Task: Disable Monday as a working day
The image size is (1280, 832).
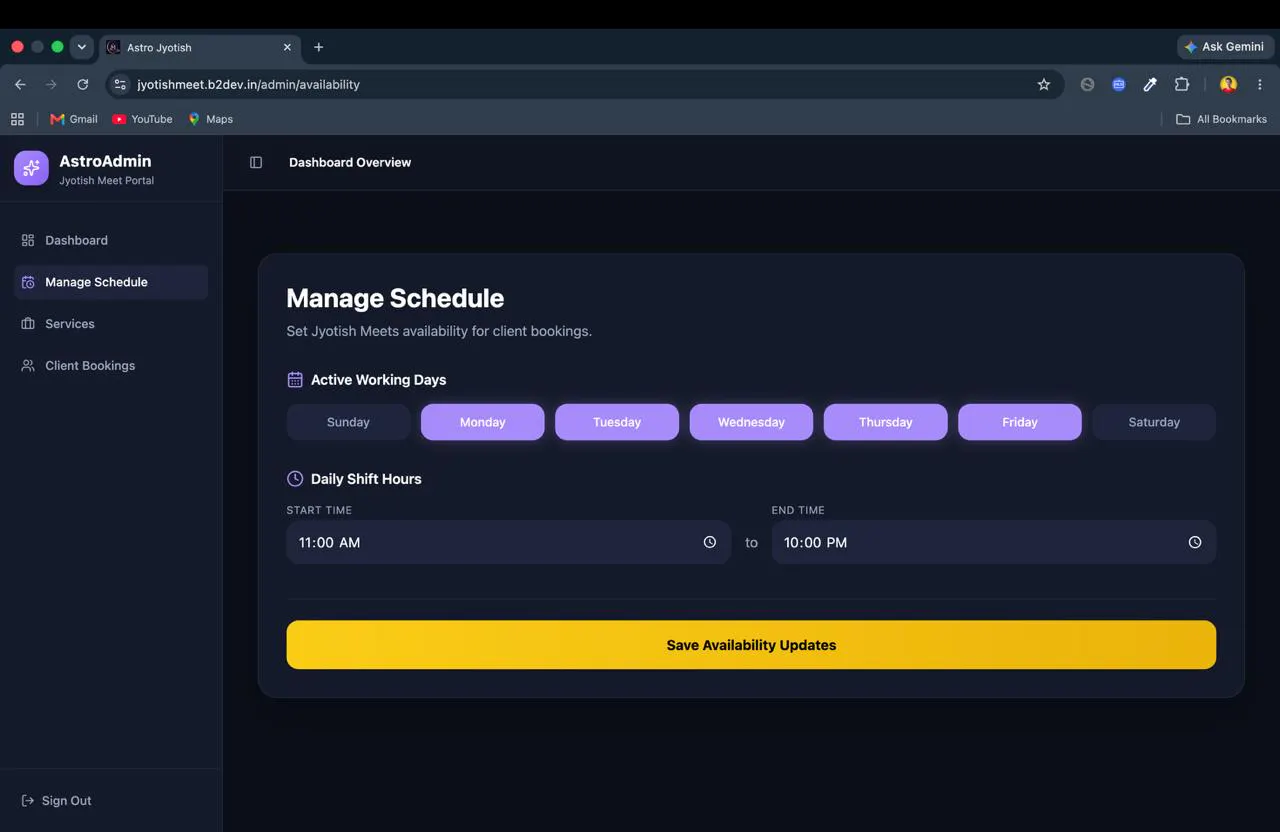Action: click(x=483, y=422)
